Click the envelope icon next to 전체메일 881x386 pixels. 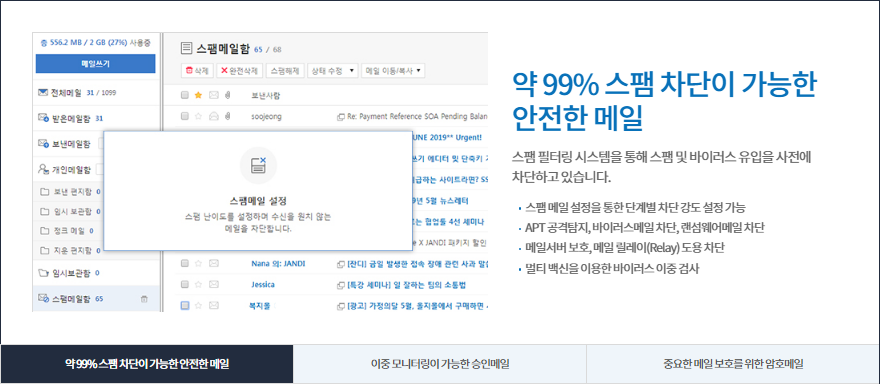pos(43,92)
